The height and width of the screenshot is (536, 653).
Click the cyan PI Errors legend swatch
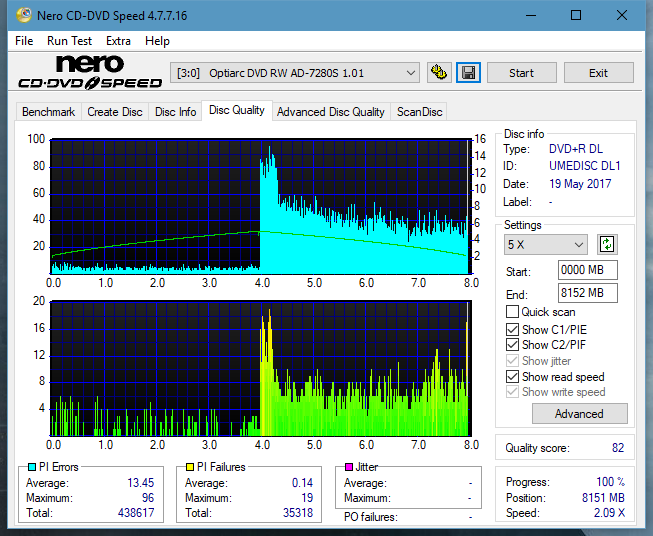coord(32,467)
